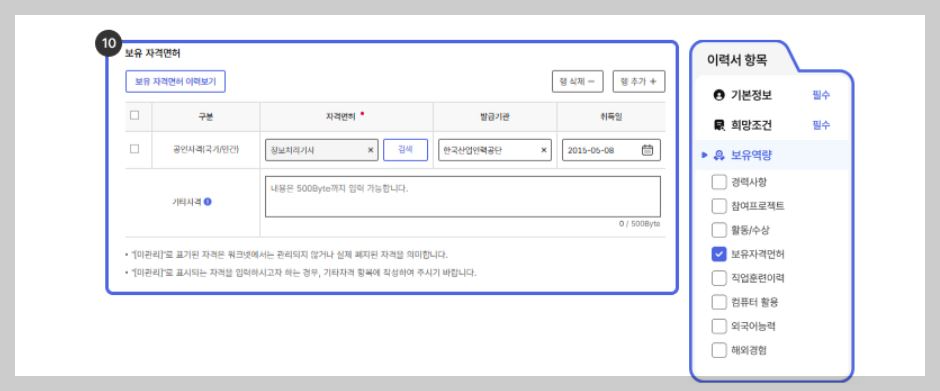The height and width of the screenshot is (391, 940).
Task: Check the 외국어능력 checkbox
Action: pyautogui.click(x=719, y=326)
